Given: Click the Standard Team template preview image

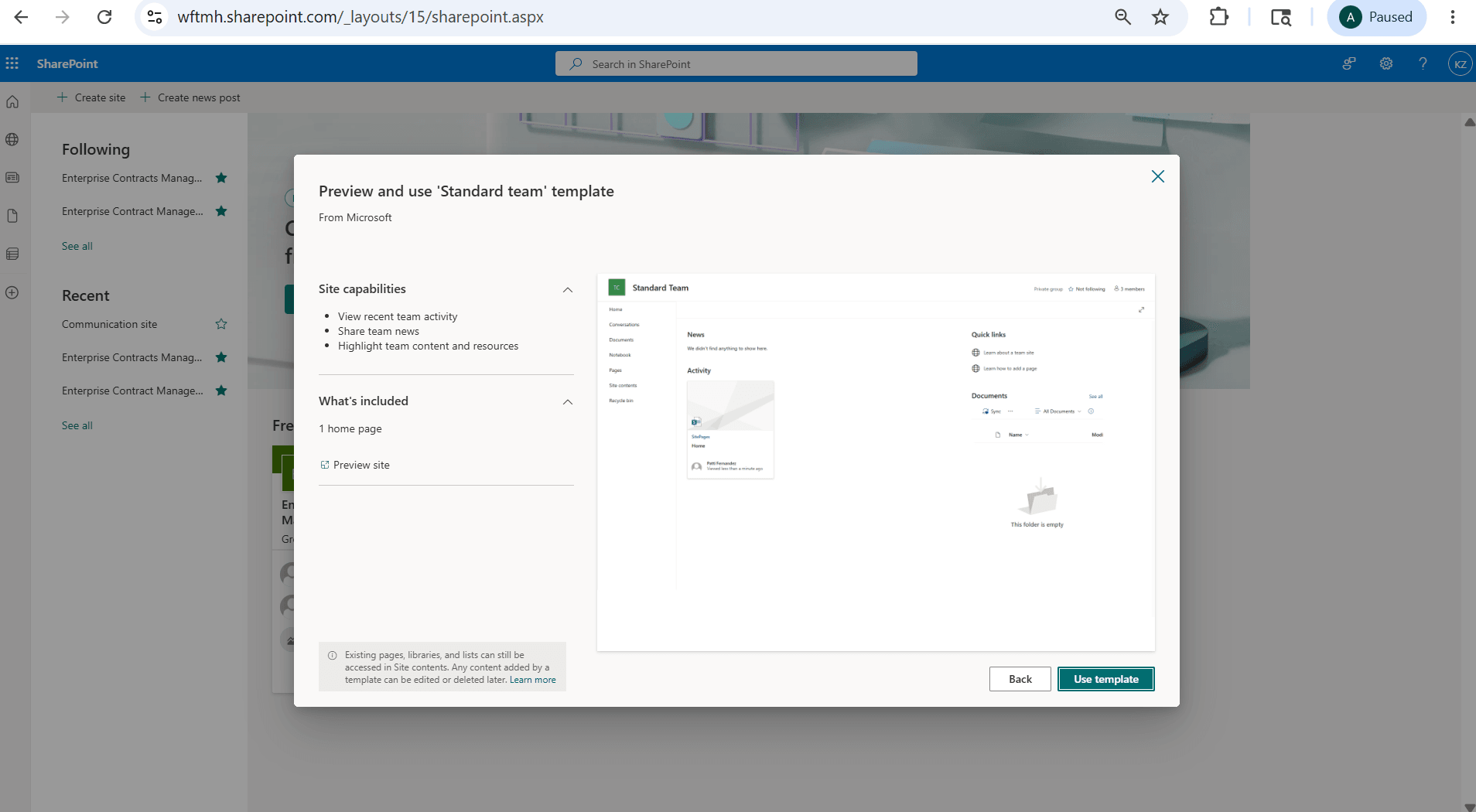Looking at the screenshot, I should [876, 462].
